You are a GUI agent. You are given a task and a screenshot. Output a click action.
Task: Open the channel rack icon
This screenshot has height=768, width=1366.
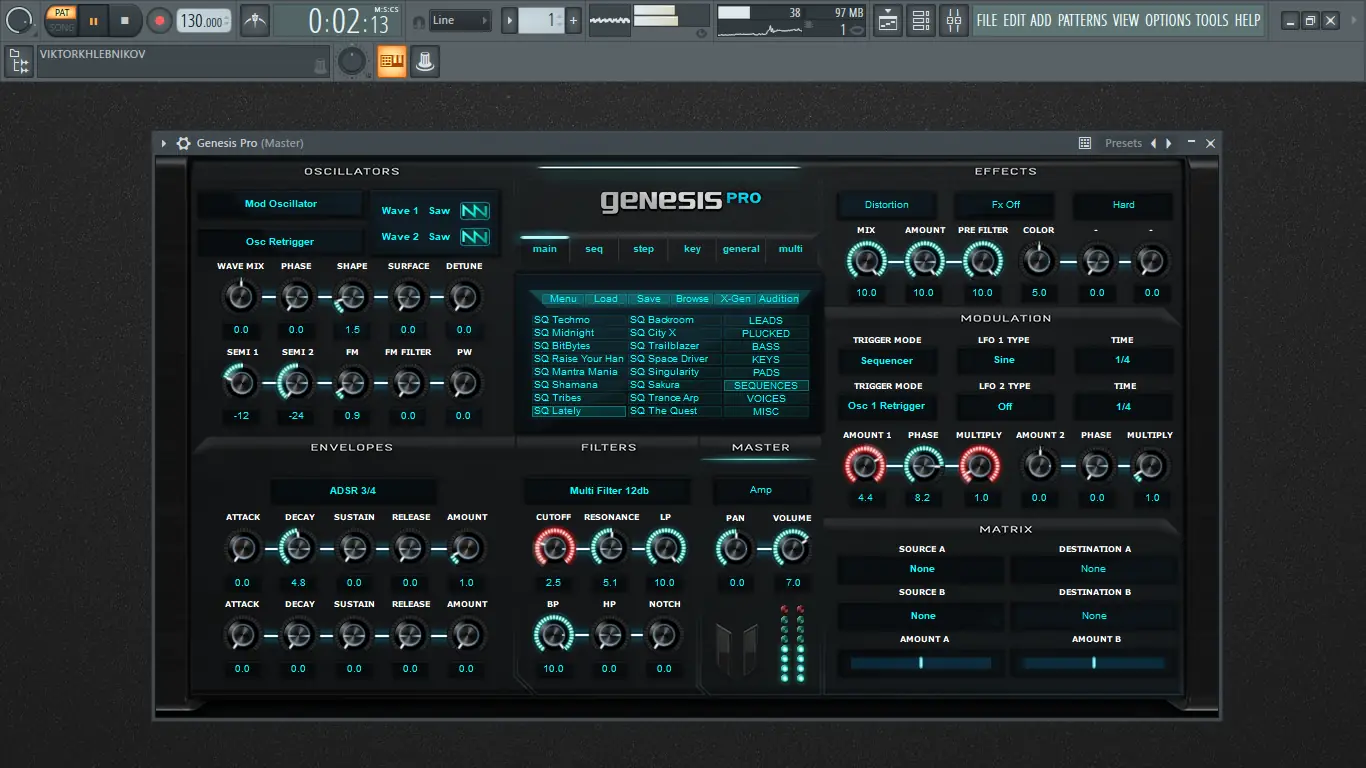point(921,20)
